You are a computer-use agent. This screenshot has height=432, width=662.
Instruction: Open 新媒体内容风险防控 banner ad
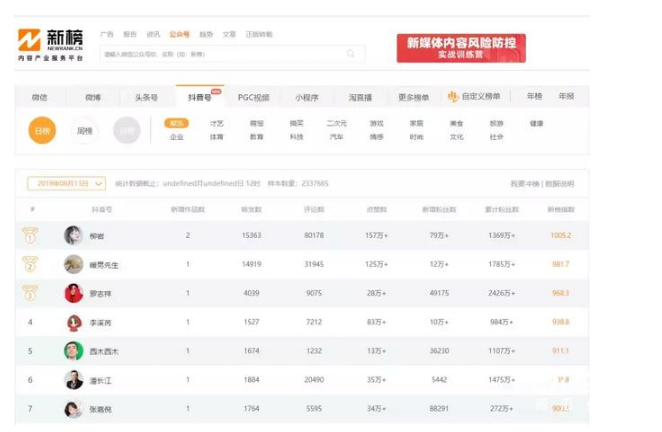coord(460,48)
